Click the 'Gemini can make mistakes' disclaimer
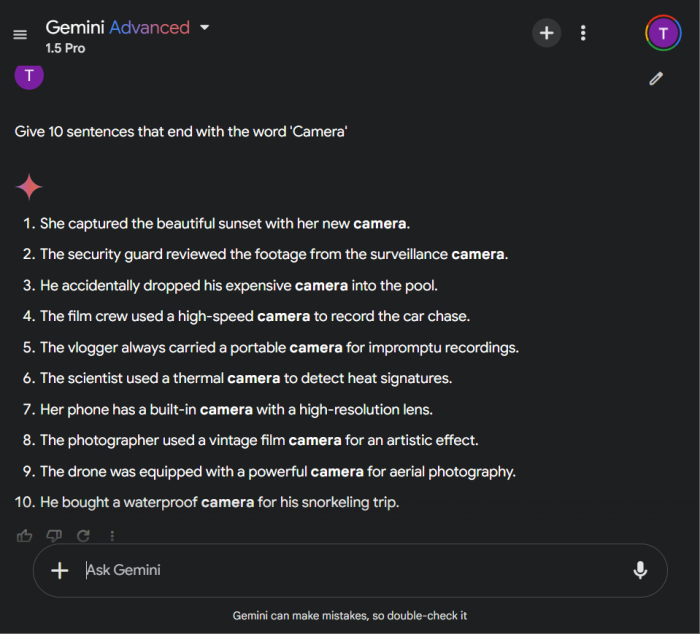 (350, 616)
